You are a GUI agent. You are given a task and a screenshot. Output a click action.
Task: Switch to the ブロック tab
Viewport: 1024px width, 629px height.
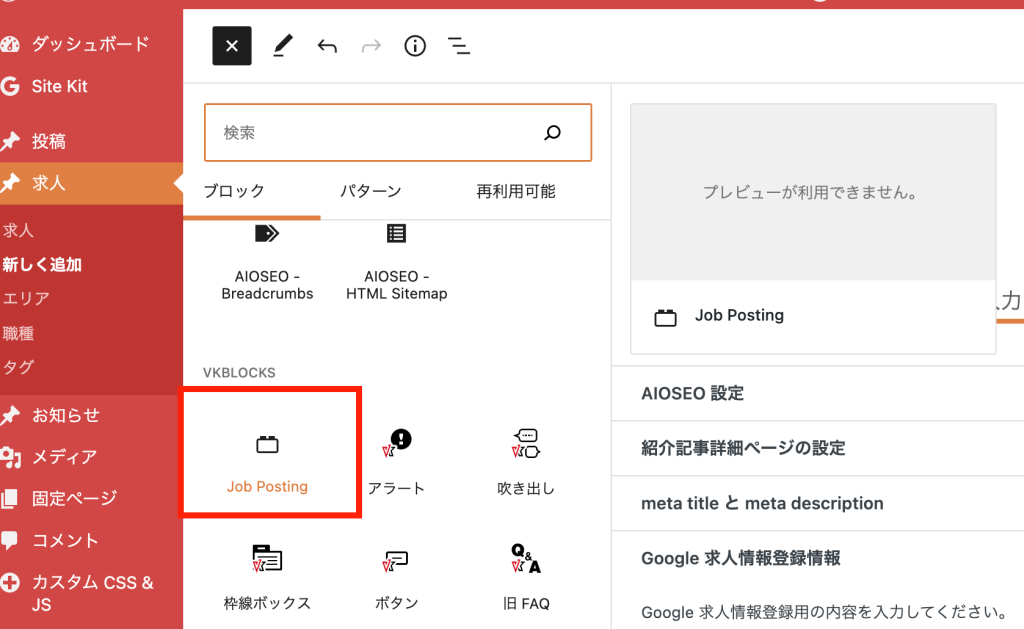[234, 191]
